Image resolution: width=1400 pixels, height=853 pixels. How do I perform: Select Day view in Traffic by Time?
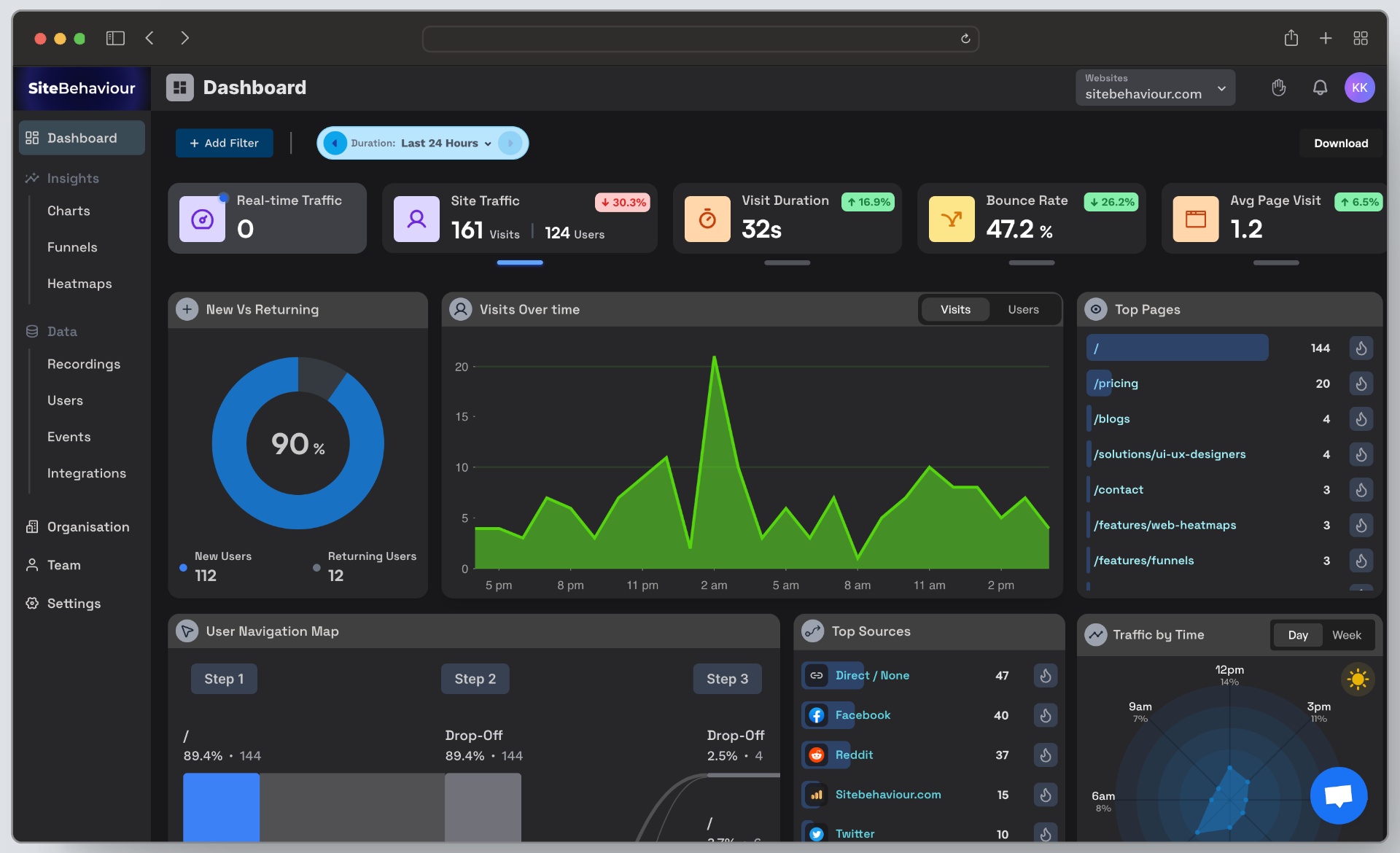pyautogui.click(x=1298, y=635)
